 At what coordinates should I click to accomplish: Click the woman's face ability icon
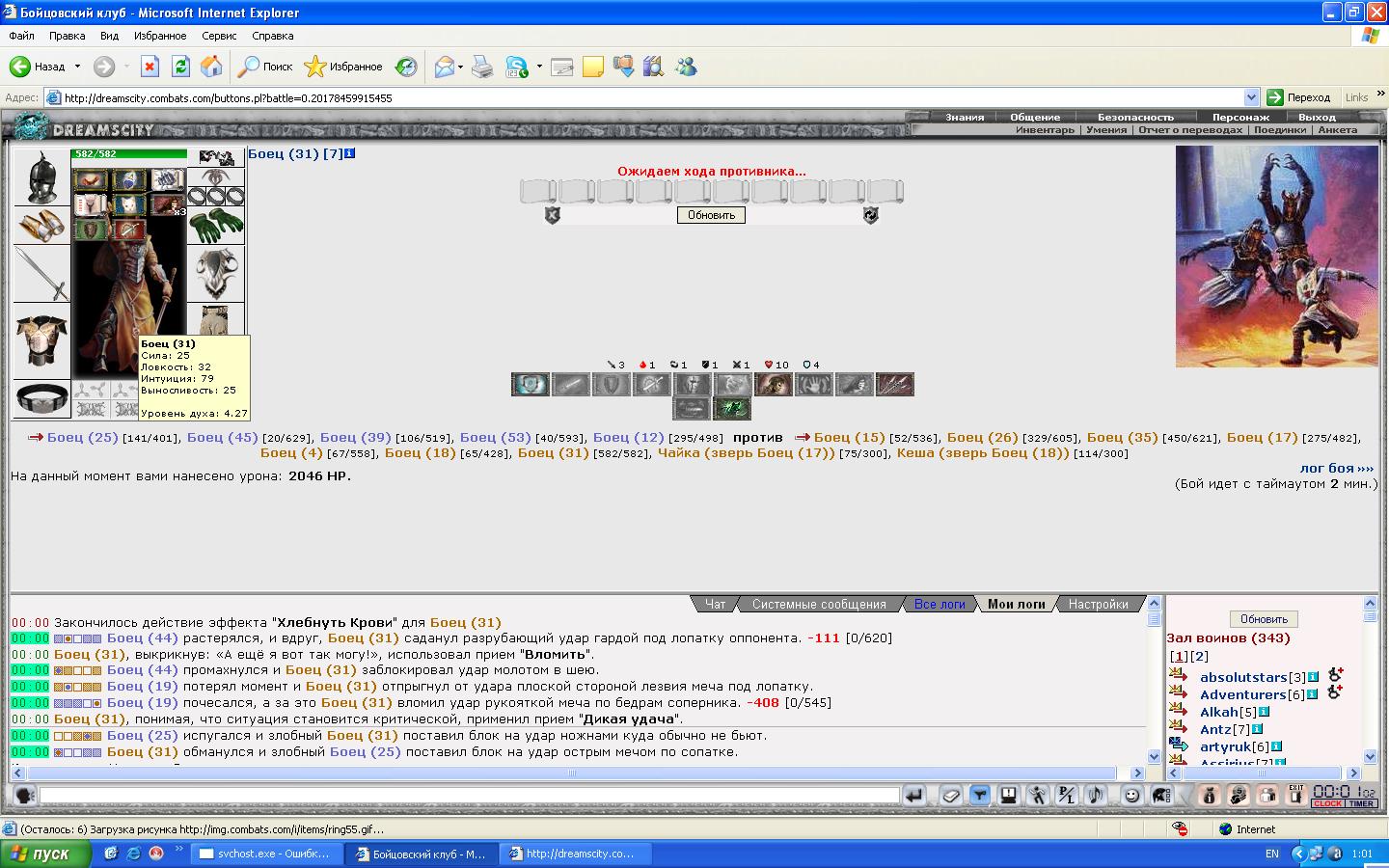click(774, 385)
